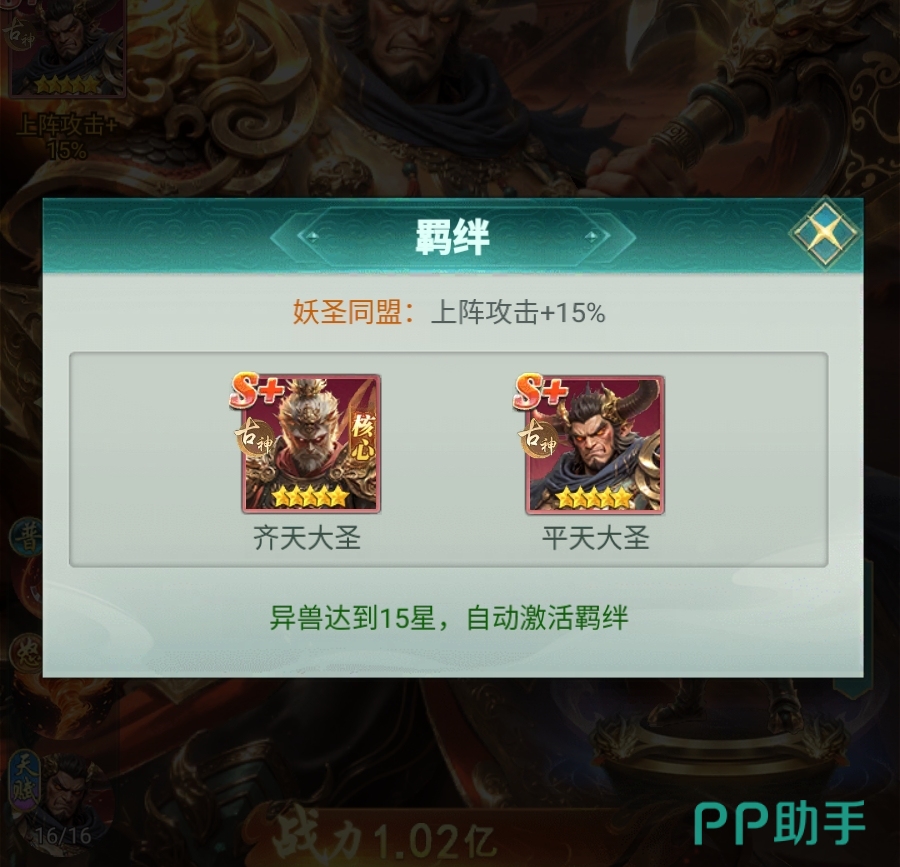Tap the S+ badge on 平天大圣
The width and height of the screenshot is (900, 867).
coord(541,391)
